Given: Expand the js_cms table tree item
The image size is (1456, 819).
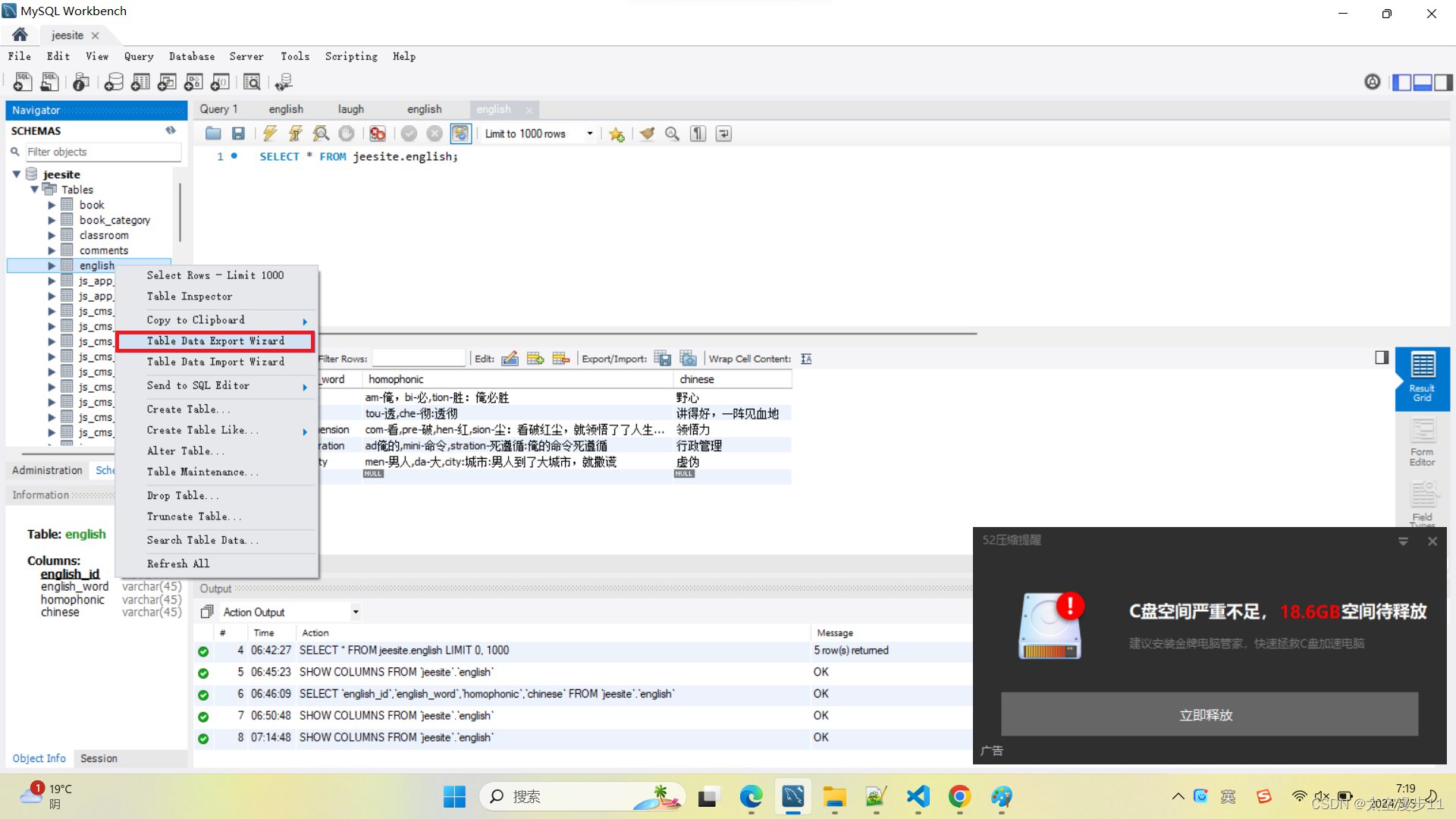Looking at the screenshot, I should [52, 311].
